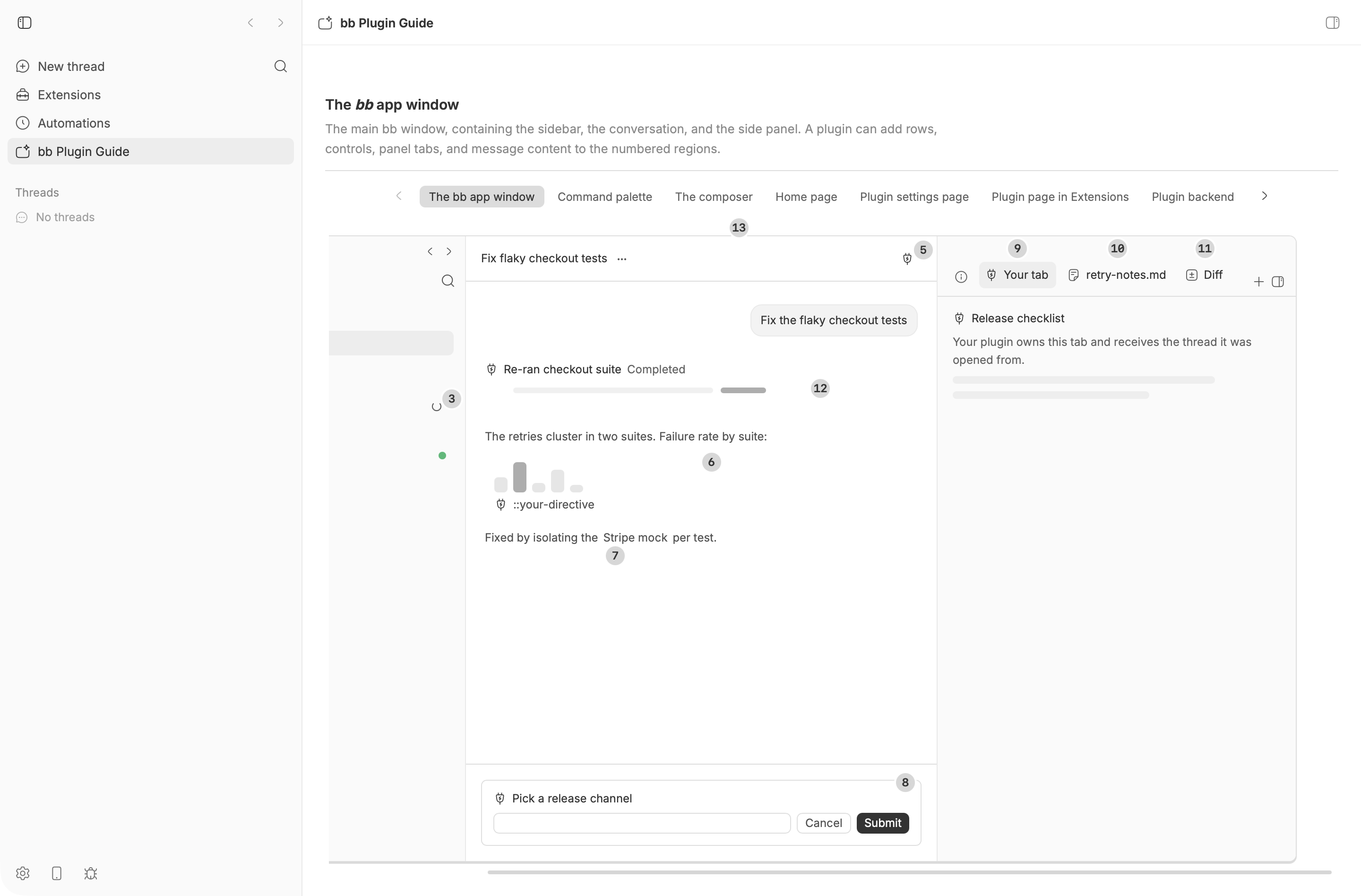This screenshot has width=1361, height=896.
Task: Click the Cancel button
Action: point(824,823)
